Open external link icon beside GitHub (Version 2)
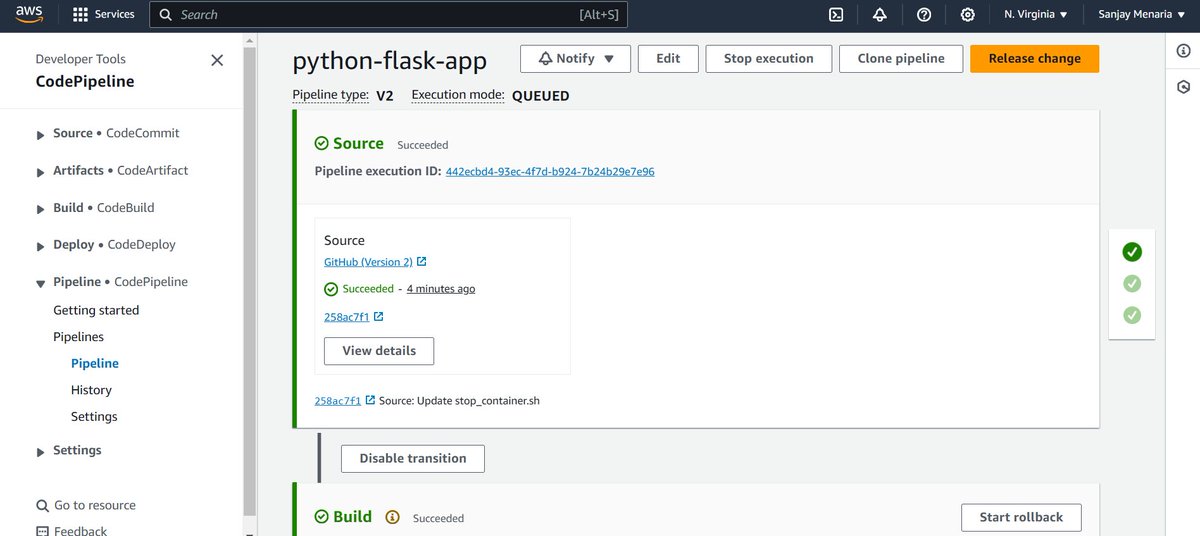 (422, 262)
